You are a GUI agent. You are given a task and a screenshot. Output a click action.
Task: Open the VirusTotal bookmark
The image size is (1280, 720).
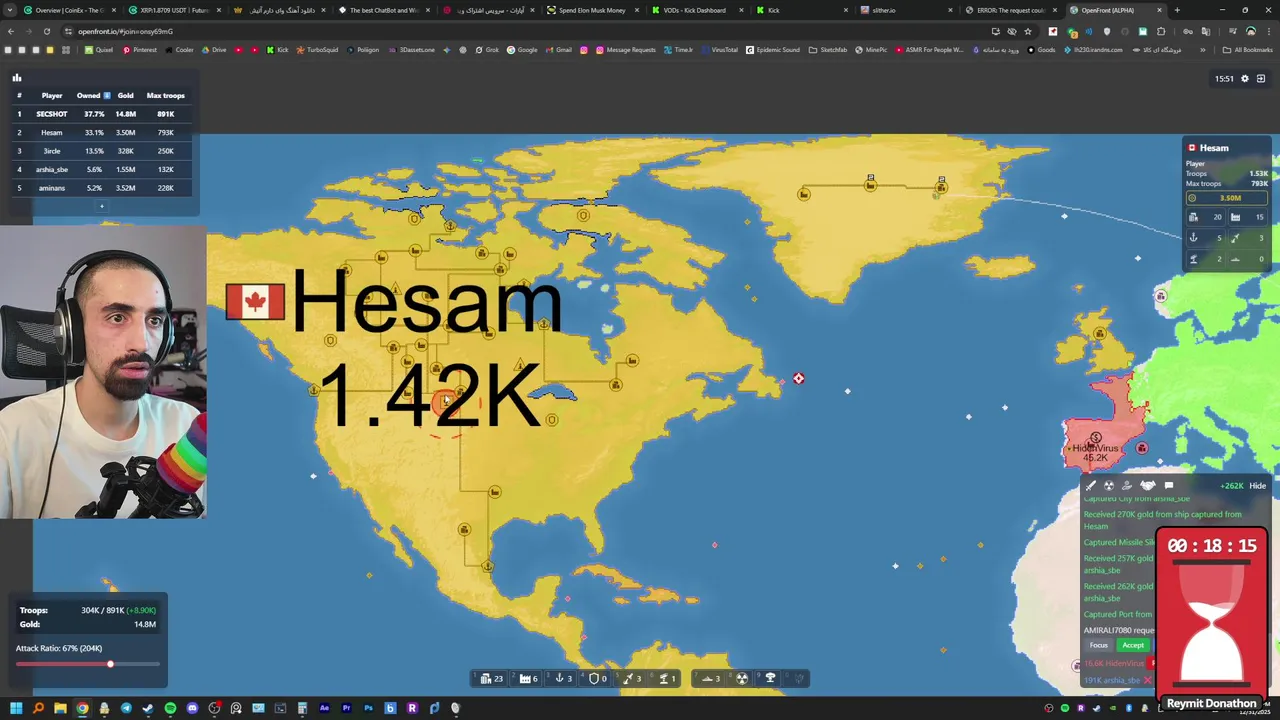click(719, 50)
